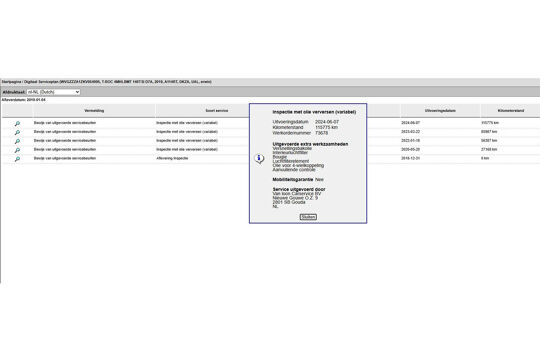
Task: Open the Afdruktaal language dropdown
Action: (x=53, y=92)
